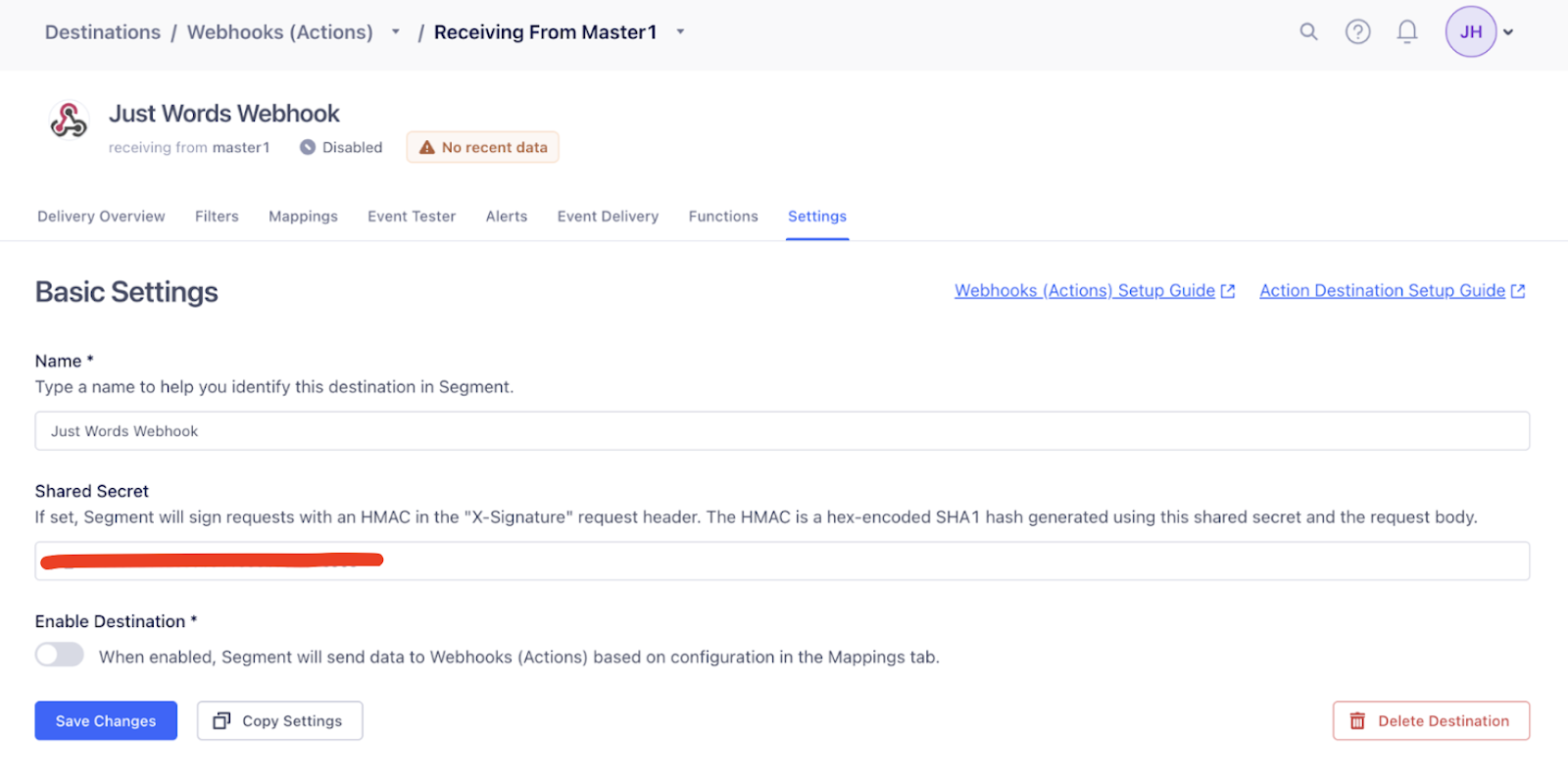Click the Disabled status indicator
The image size is (1568, 781).
[341, 147]
